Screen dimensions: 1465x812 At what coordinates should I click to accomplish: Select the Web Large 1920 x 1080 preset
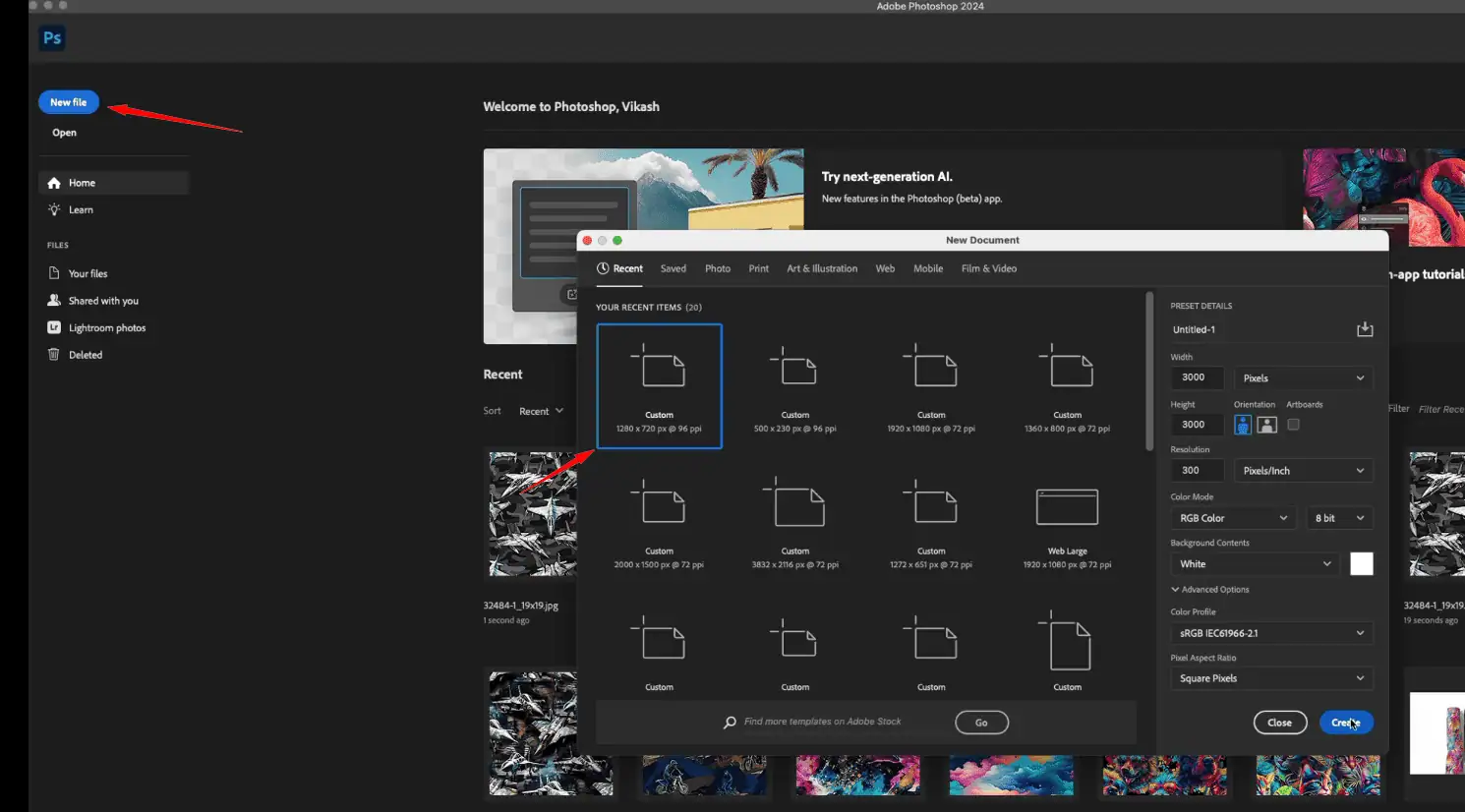pos(1067,521)
